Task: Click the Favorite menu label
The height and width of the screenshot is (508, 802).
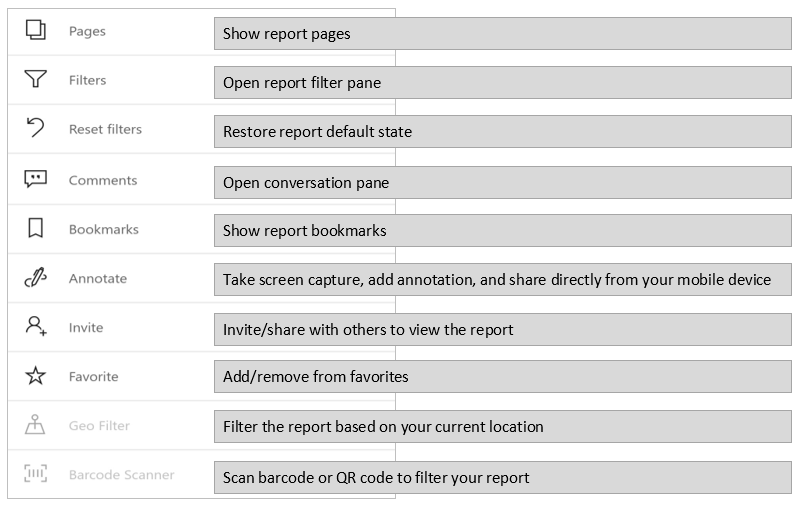Action: pos(94,377)
